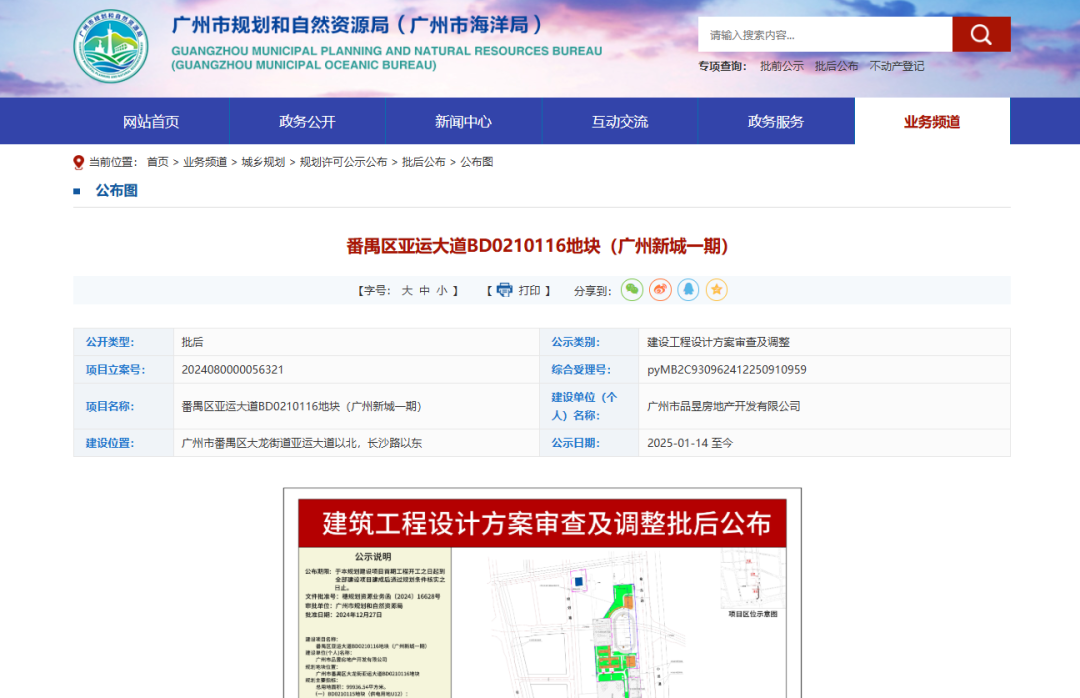Open the site plan announcement image

pyautogui.click(x=542, y=593)
